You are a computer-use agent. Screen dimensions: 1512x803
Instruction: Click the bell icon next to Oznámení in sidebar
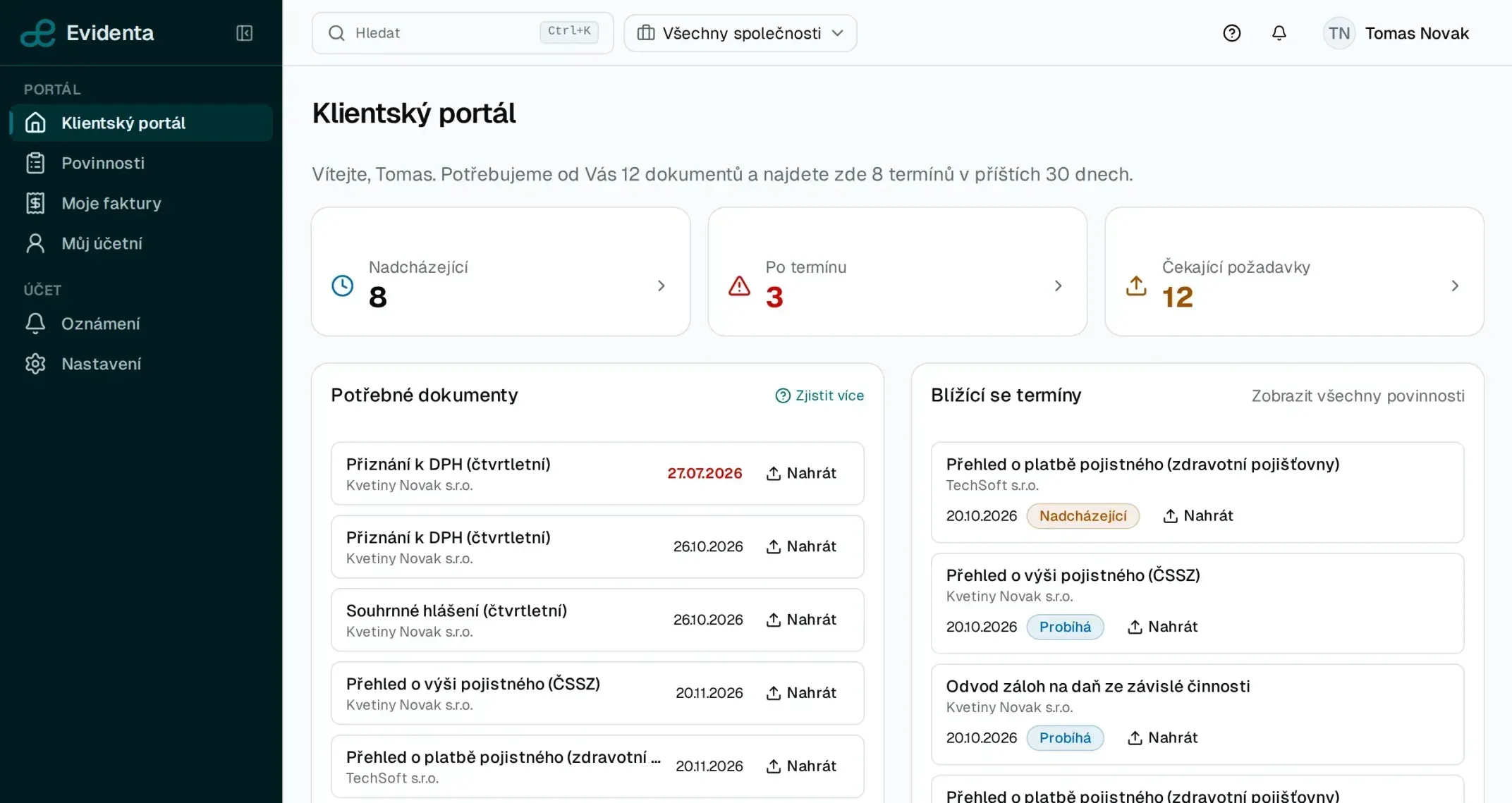35,324
